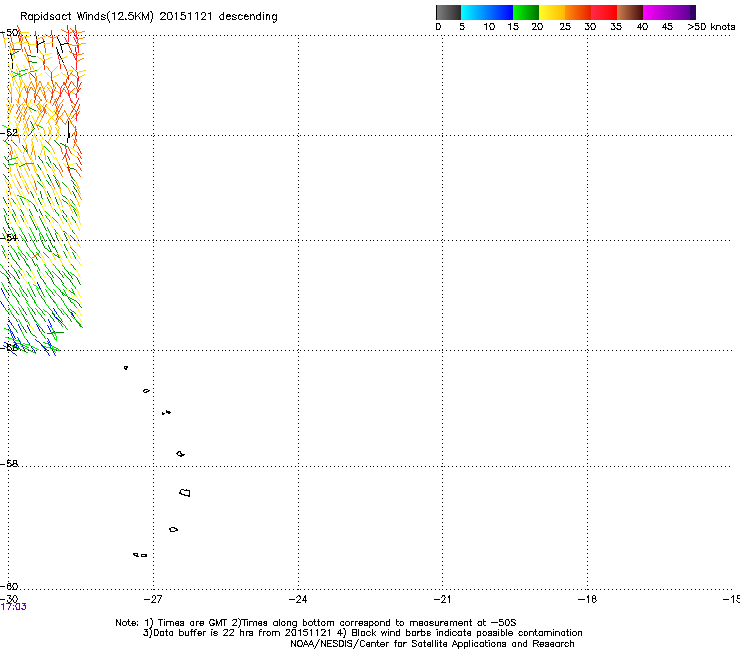Click the cyan-blue 5-15 knots legend band

coord(487,12)
